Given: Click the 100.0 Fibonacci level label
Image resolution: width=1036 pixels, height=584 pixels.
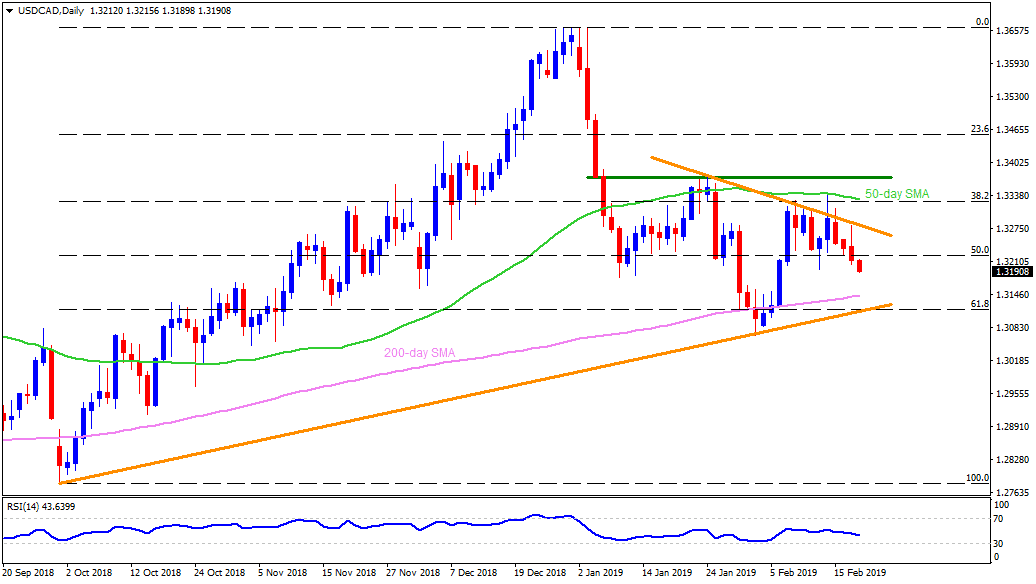Looking at the screenshot, I should (x=977, y=478).
